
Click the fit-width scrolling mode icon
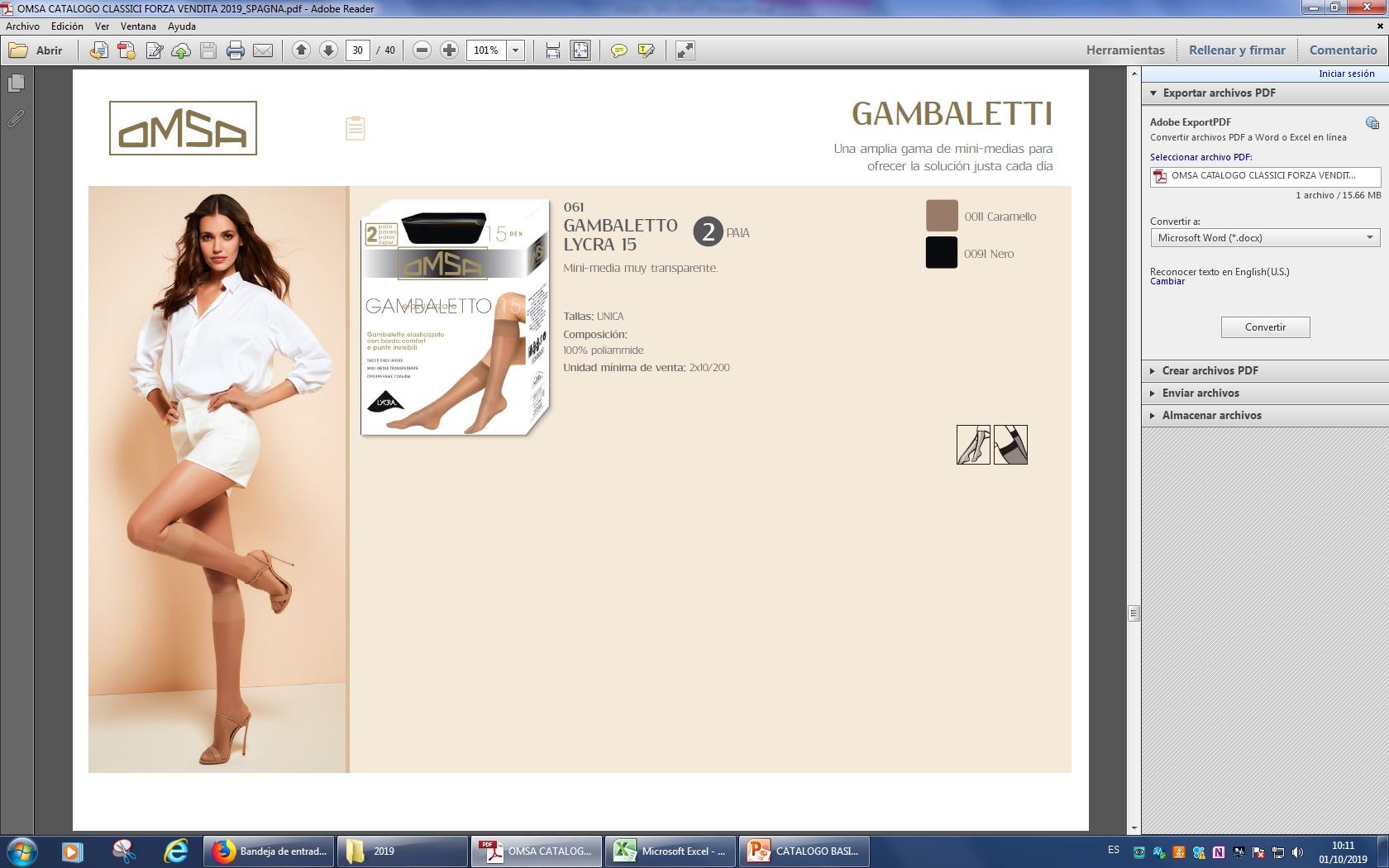tap(553, 50)
